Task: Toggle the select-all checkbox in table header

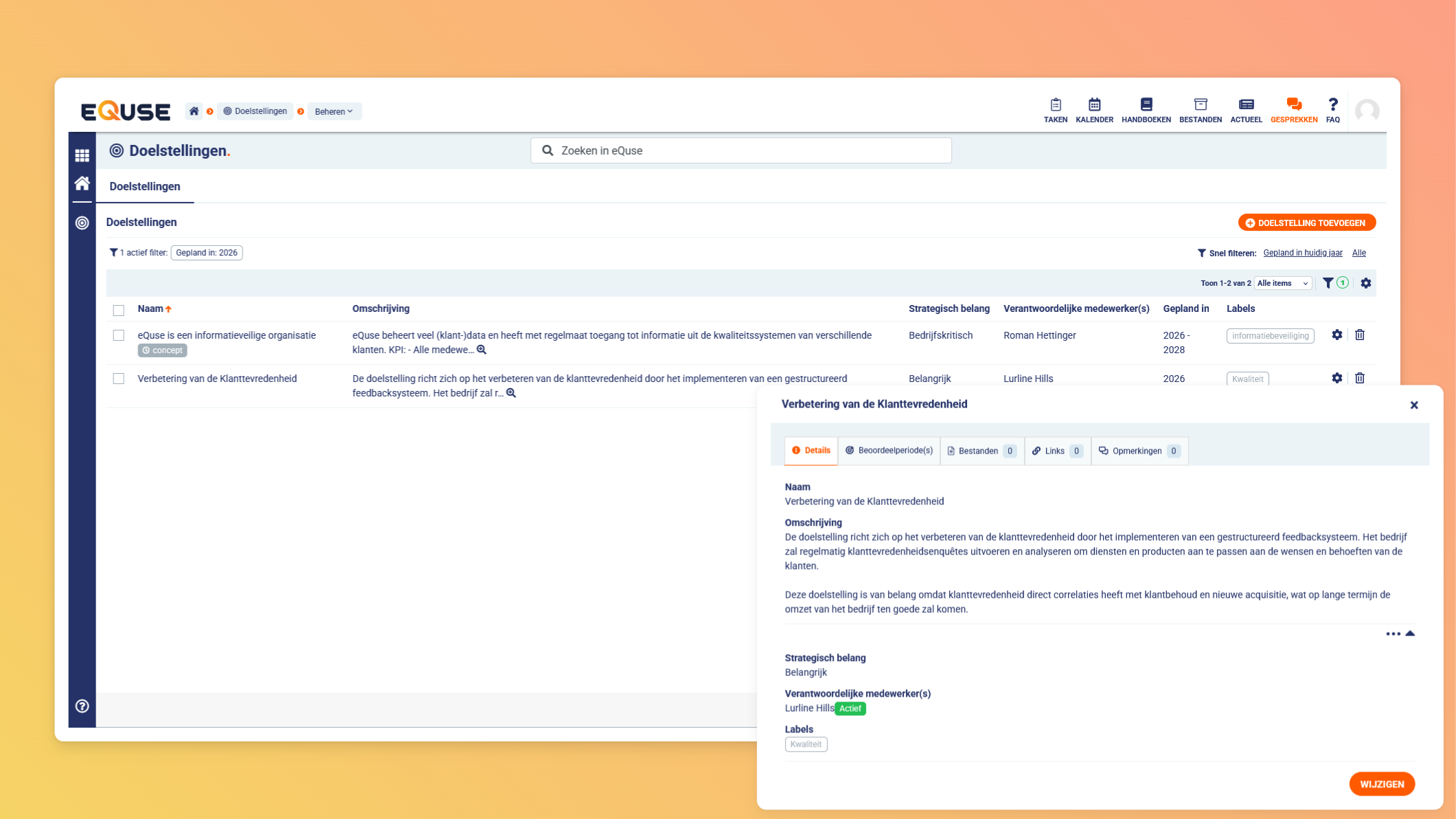Action: pos(119,310)
